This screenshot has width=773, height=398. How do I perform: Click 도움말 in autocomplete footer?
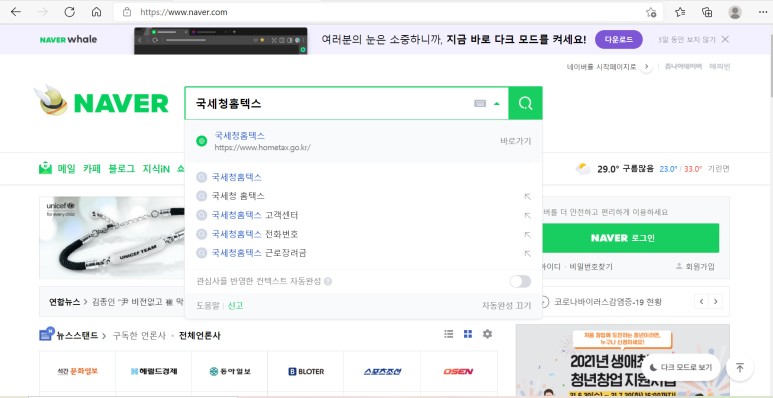coord(208,306)
